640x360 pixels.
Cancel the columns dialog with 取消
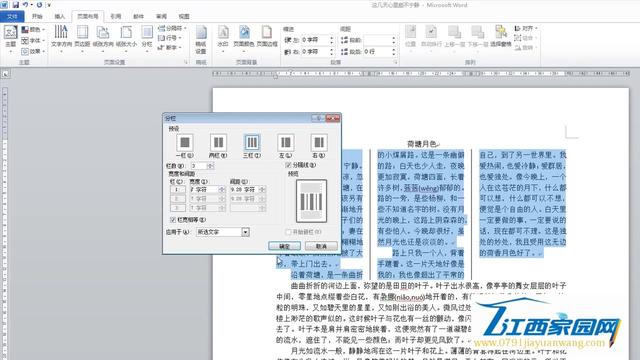(321, 246)
